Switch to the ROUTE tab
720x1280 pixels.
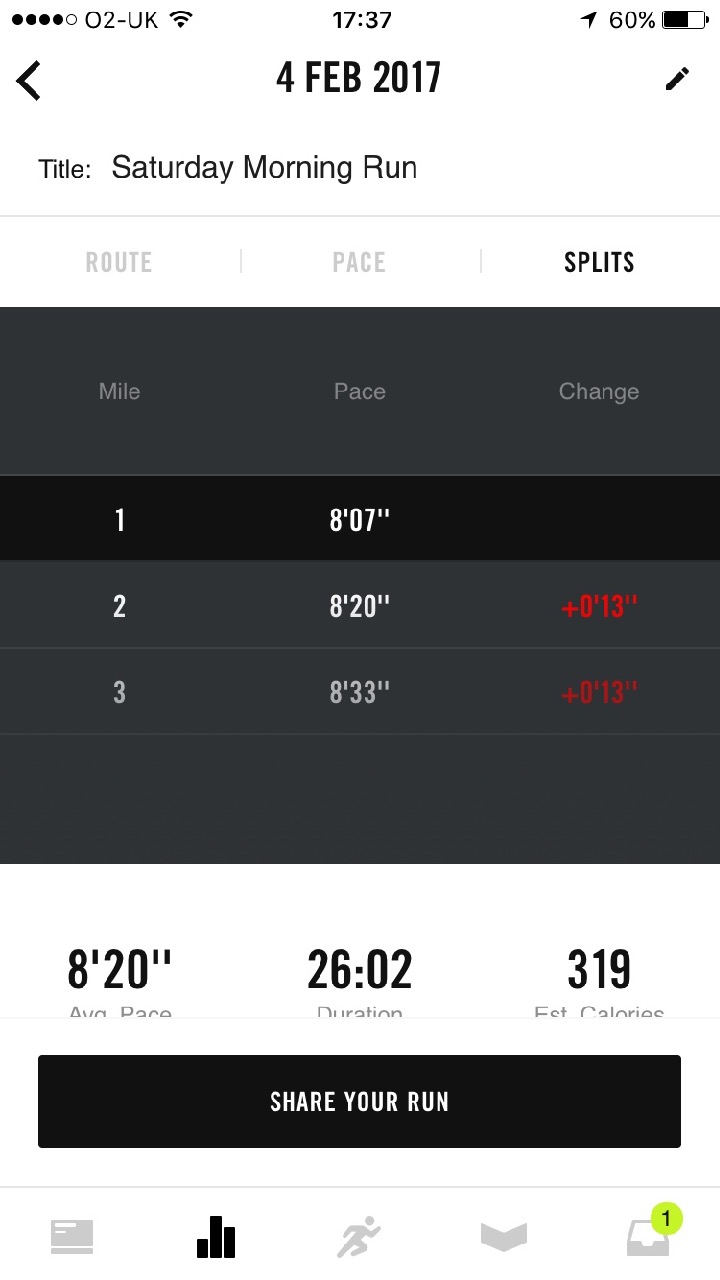[x=119, y=262]
